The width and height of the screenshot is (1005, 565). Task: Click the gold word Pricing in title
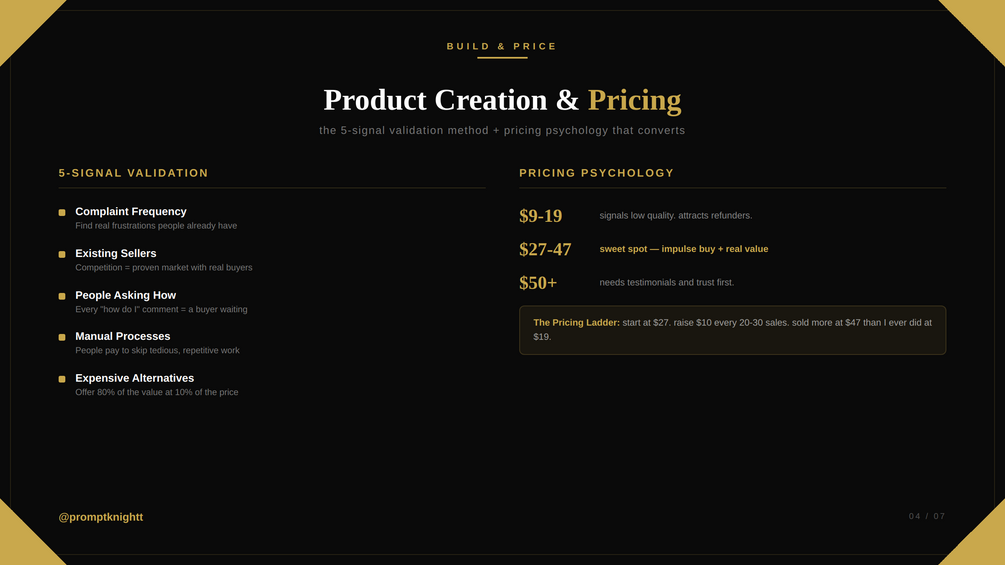tap(635, 100)
